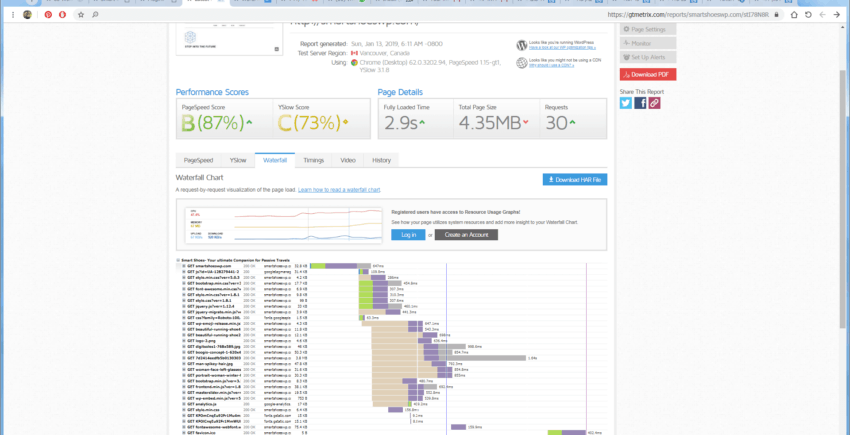The width and height of the screenshot is (850, 435).
Task: Switch to the PageSpeed tab
Action: tap(198, 160)
